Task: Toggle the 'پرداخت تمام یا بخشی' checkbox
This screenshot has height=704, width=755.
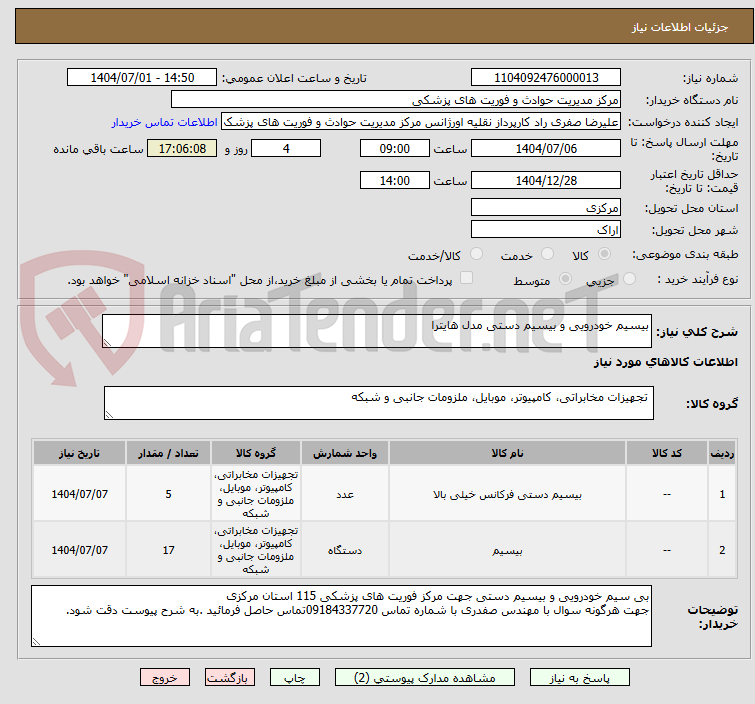Action: click(466, 279)
